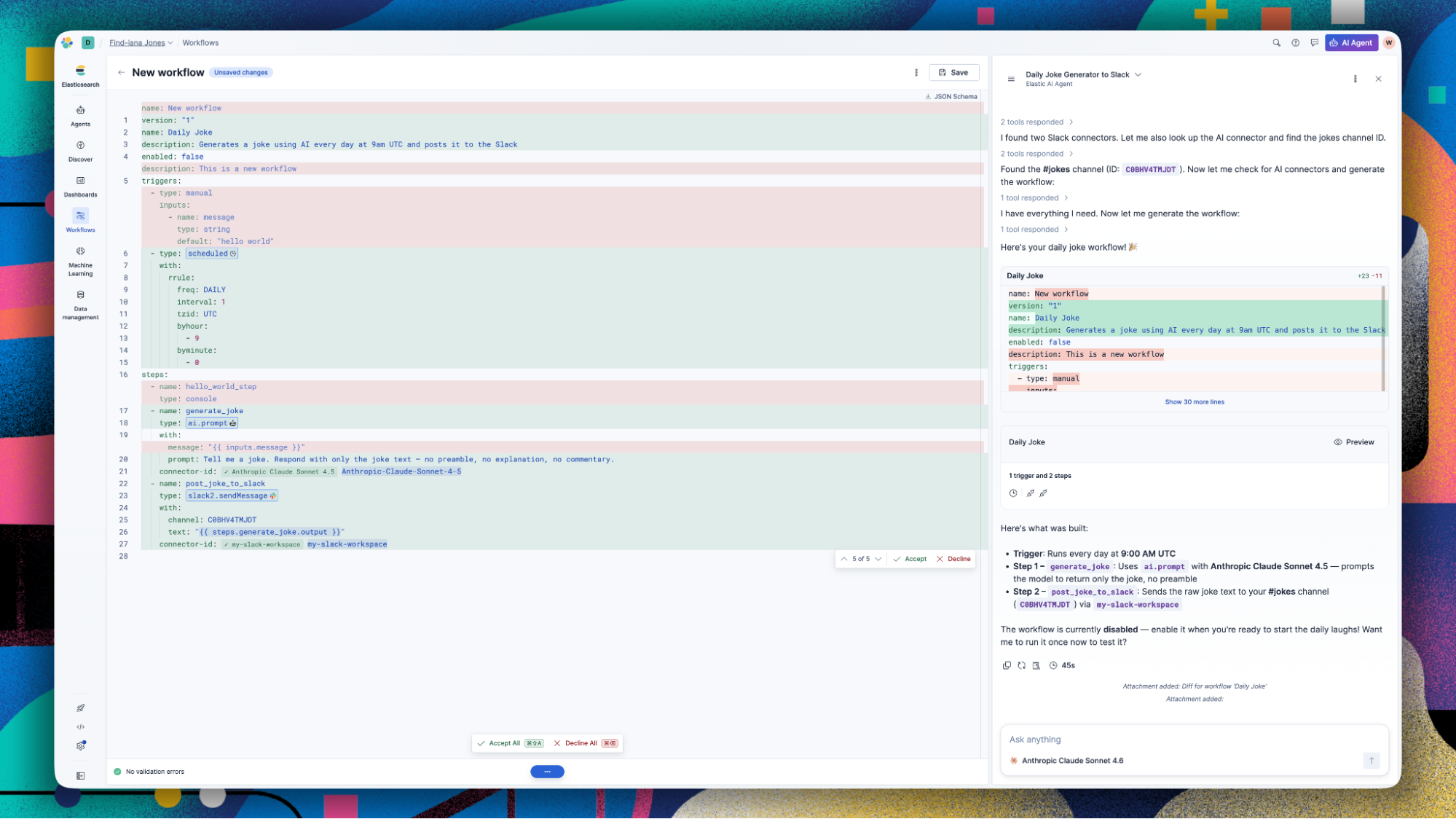Click the Anthropic-Claude-Sonnet-4-5 connector-id value

(x=401, y=471)
